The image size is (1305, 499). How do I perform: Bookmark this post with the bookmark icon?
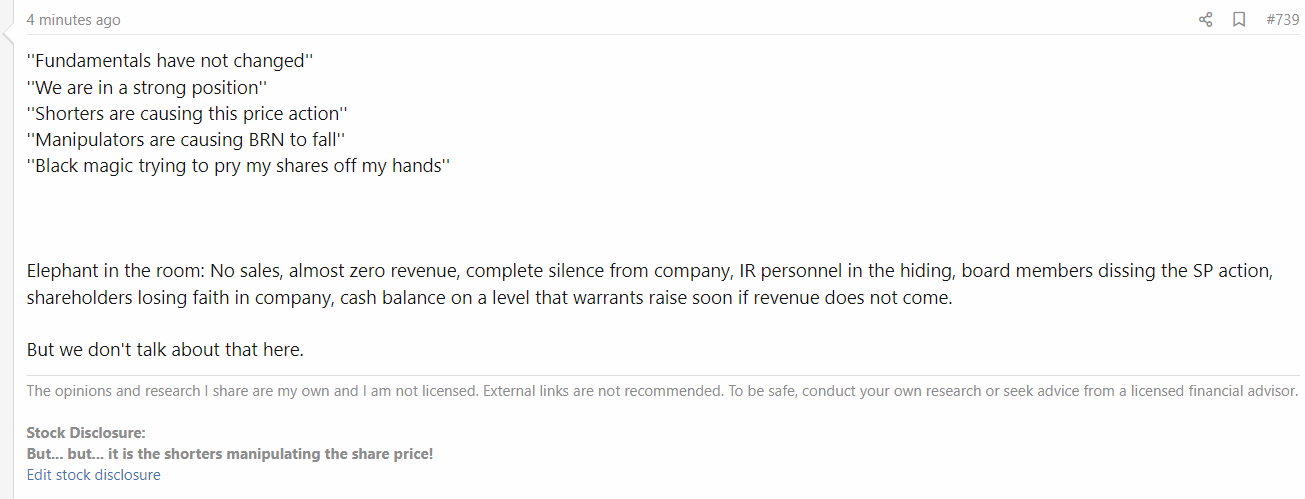tap(1239, 19)
